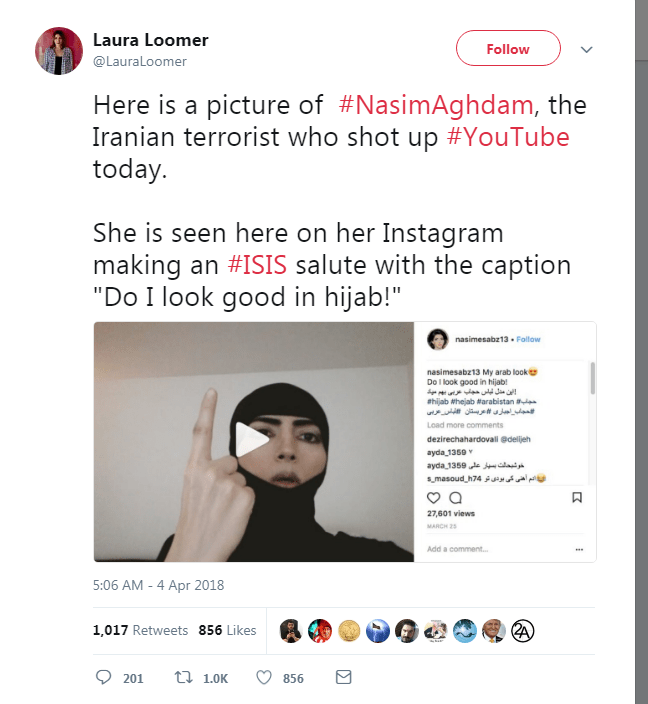Click the retweet arrows icon
Viewport: 648px width, 704px height.
[x=183, y=677]
